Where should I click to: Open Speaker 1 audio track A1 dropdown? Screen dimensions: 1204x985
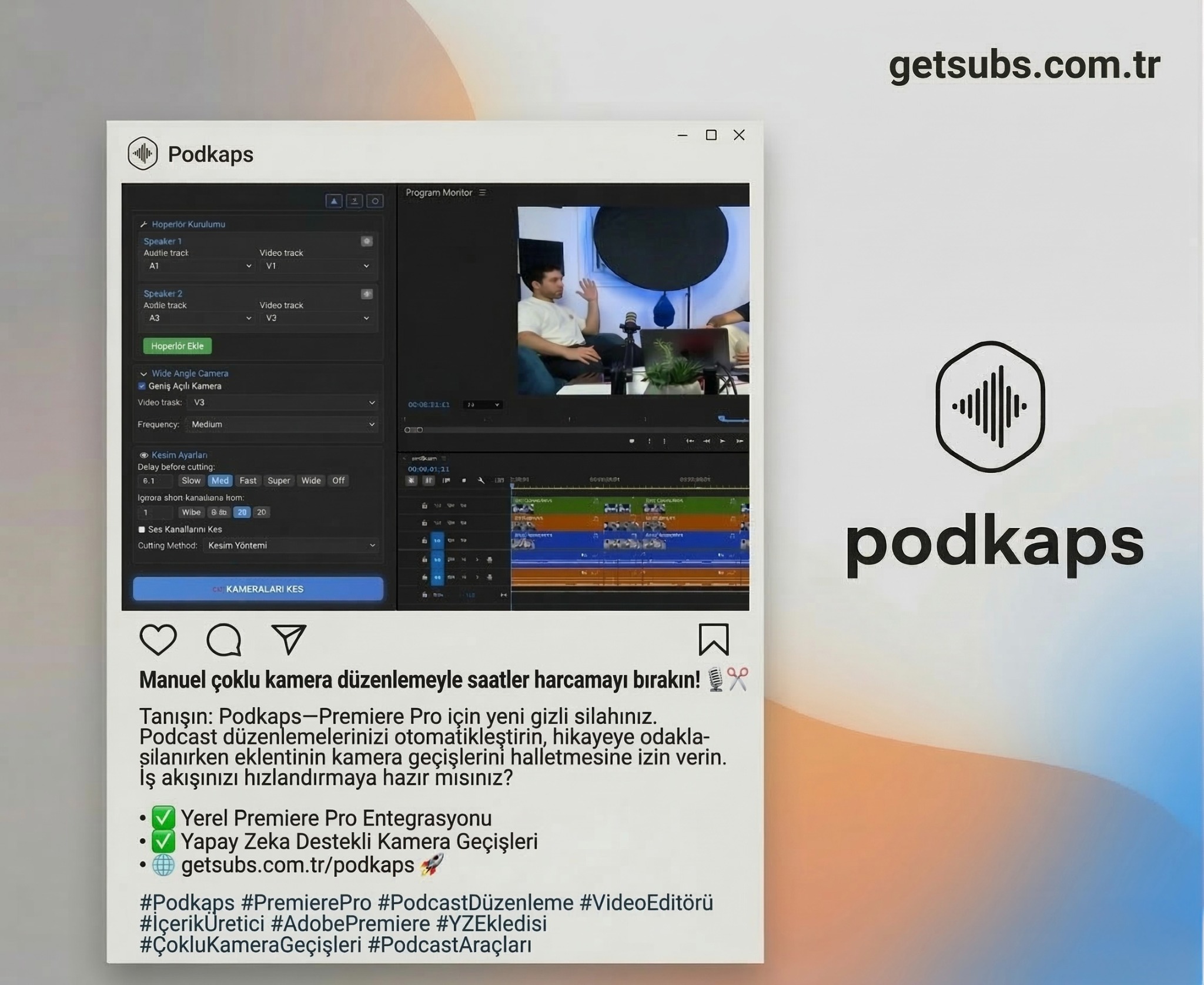click(199, 266)
